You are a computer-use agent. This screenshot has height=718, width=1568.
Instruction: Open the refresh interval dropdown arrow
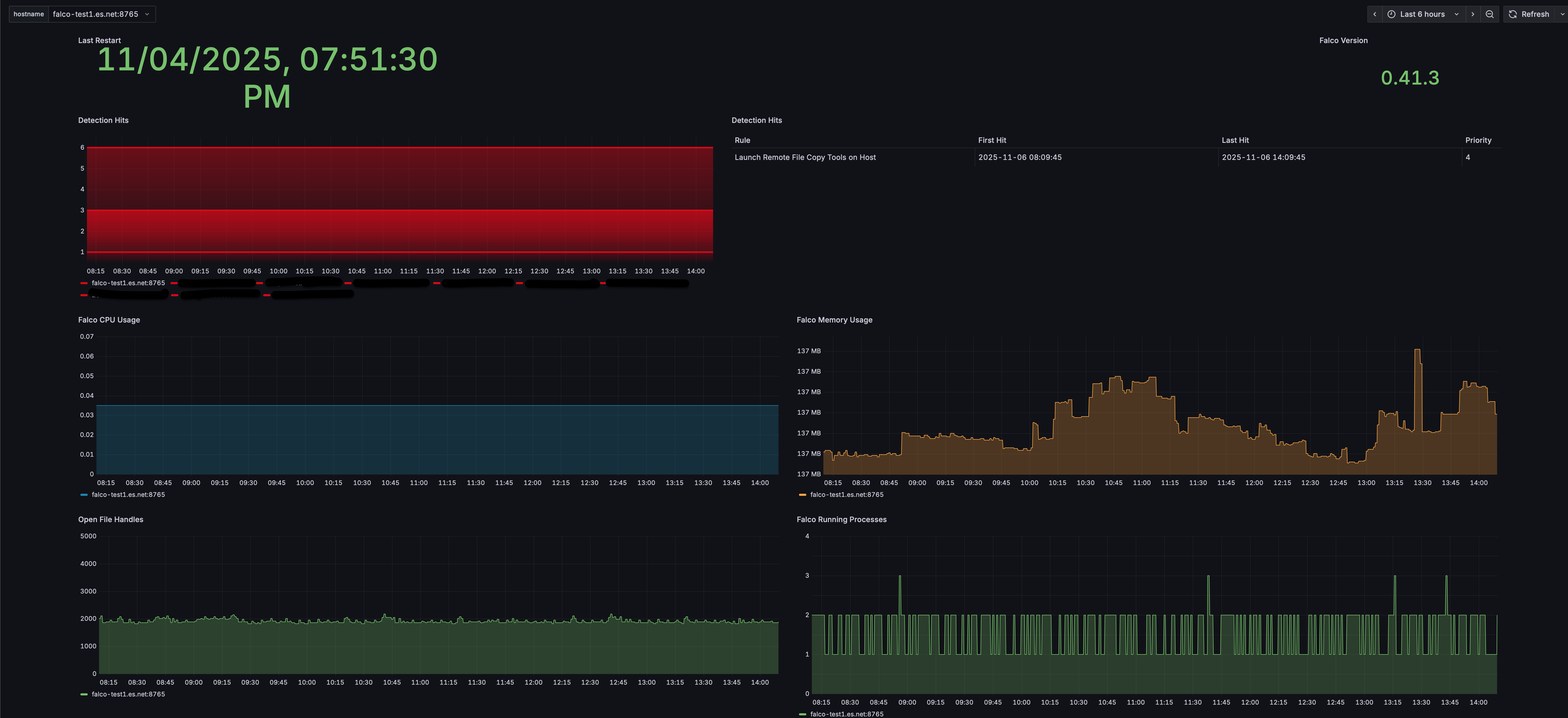[1562, 14]
